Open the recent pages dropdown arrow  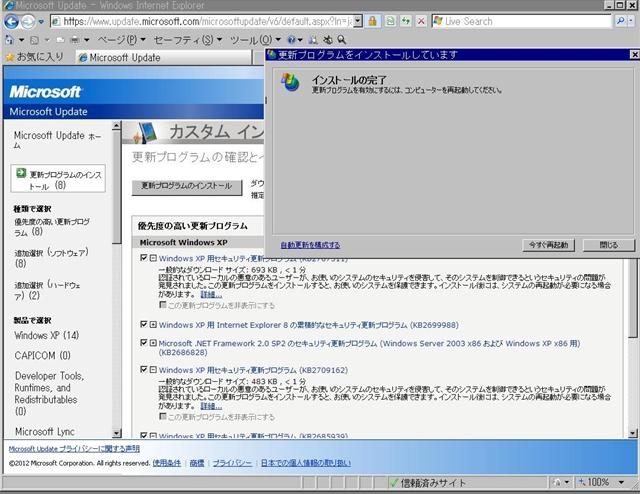tap(41, 22)
